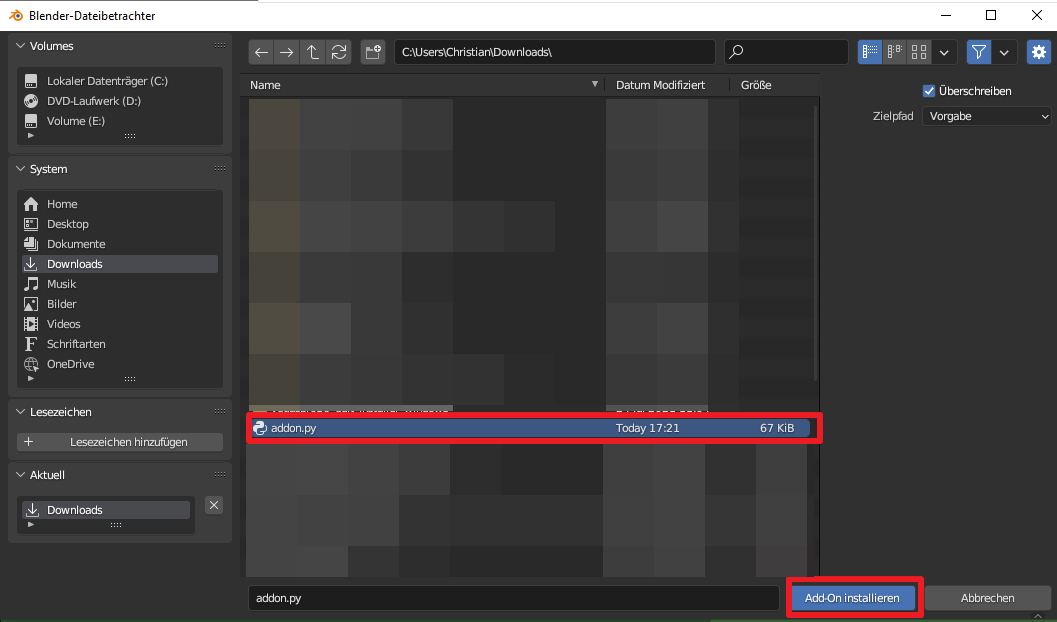Open the OneDrive location

pos(120,364)
